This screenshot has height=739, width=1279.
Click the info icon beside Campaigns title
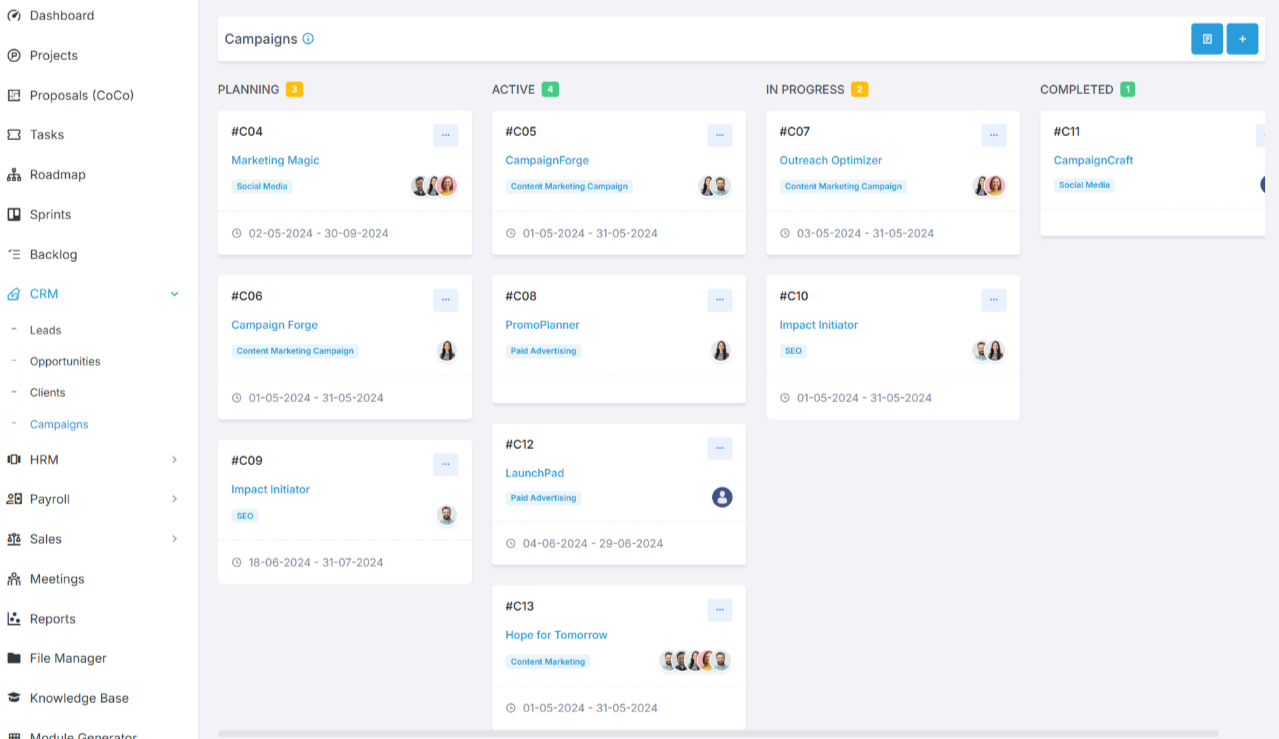pos(308,39)
